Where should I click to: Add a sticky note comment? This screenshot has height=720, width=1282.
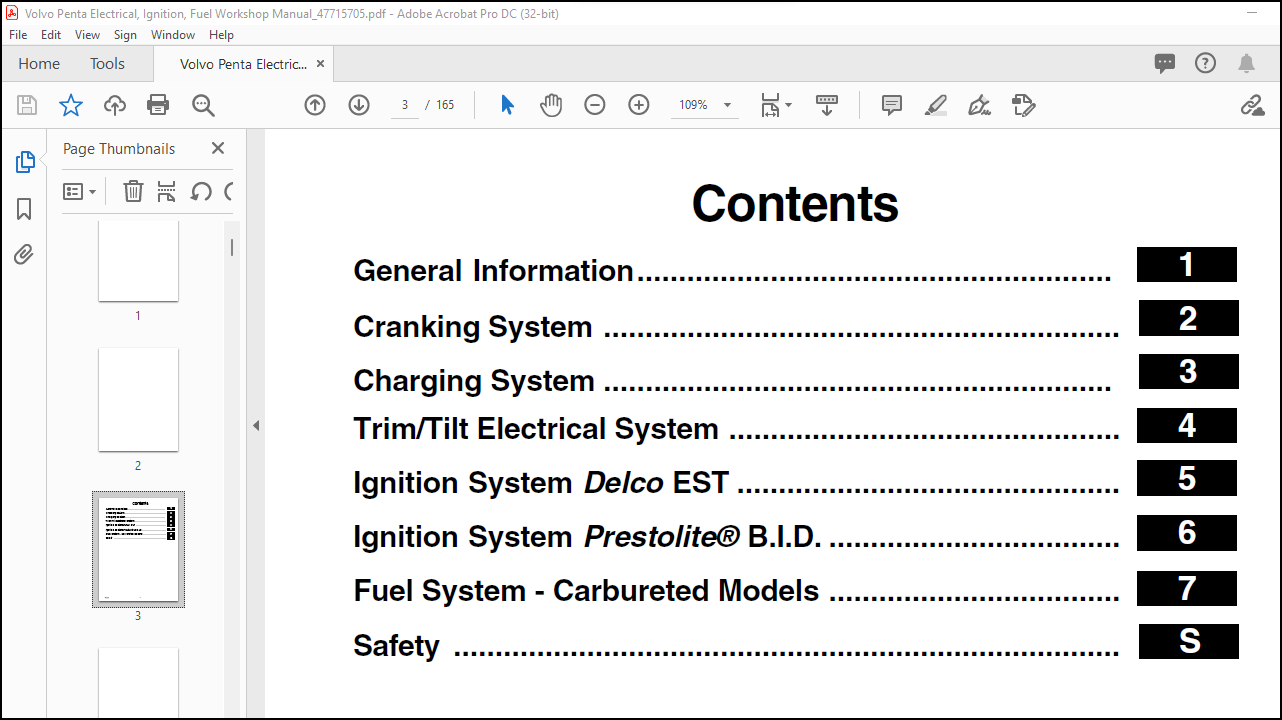tap(892, 105)
